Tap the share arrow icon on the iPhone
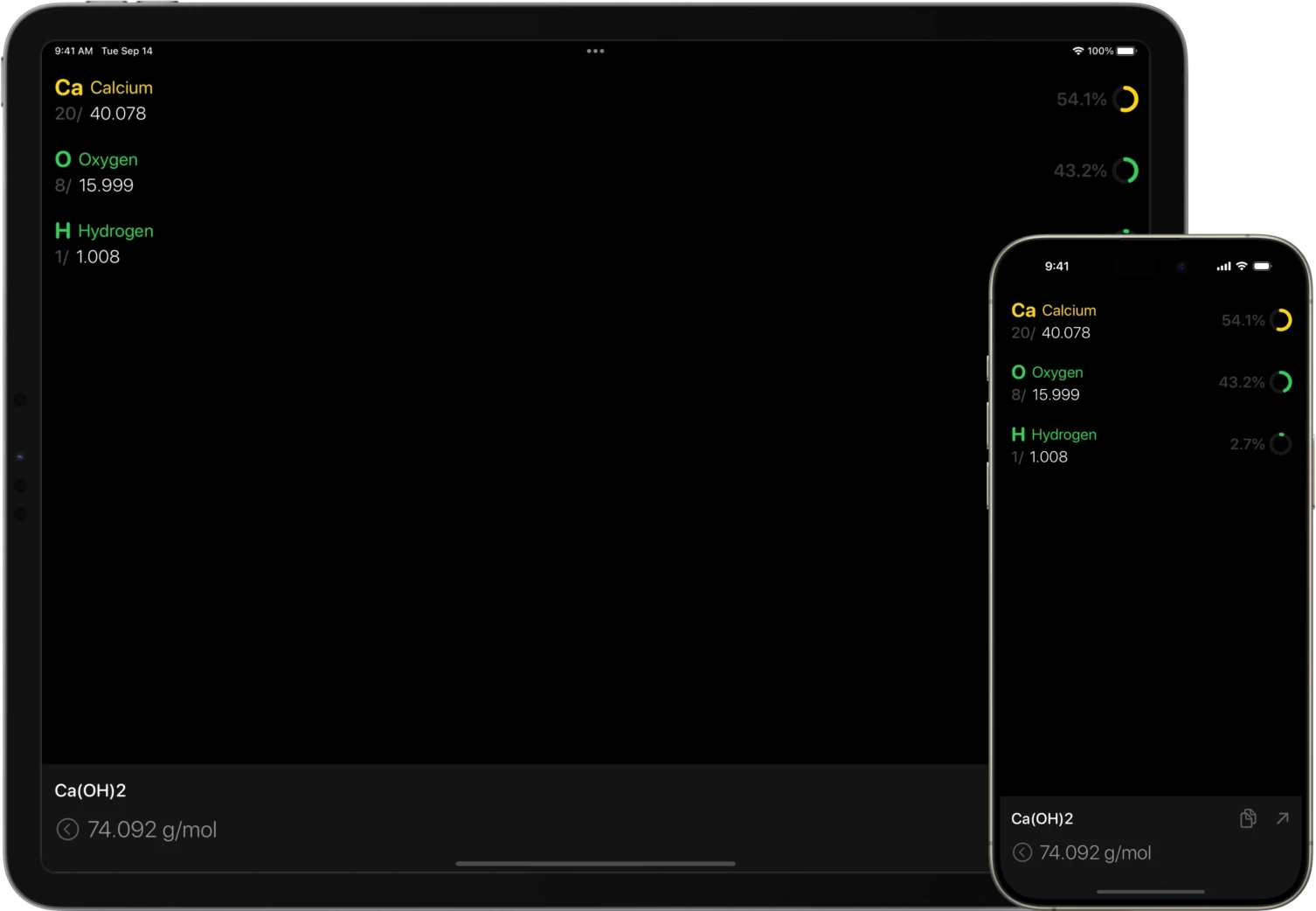The image size is (1316, 911). (x=1282, y=818)
